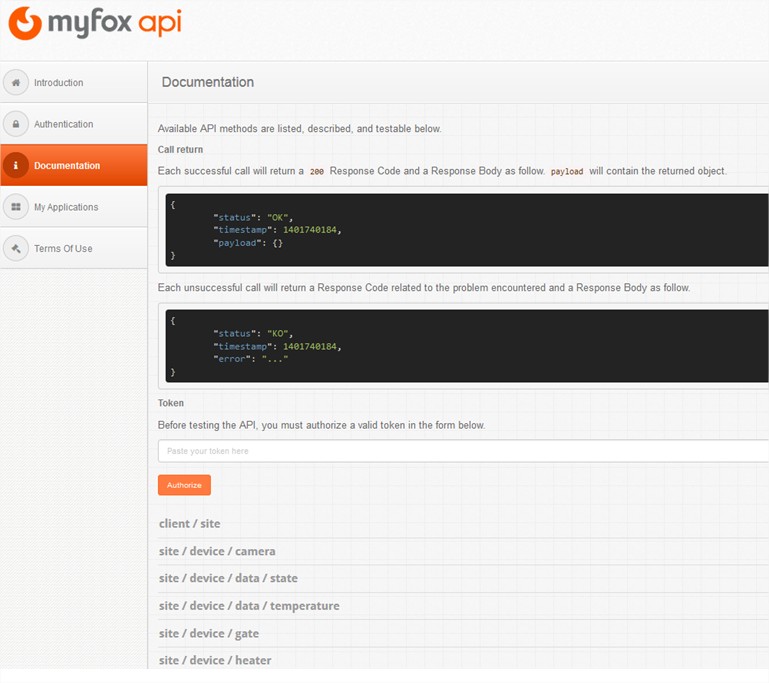The image size is (769, 683).
Task: Click the home icon beside Introduction
Action: pyautogui.click(x=16, y=82)
